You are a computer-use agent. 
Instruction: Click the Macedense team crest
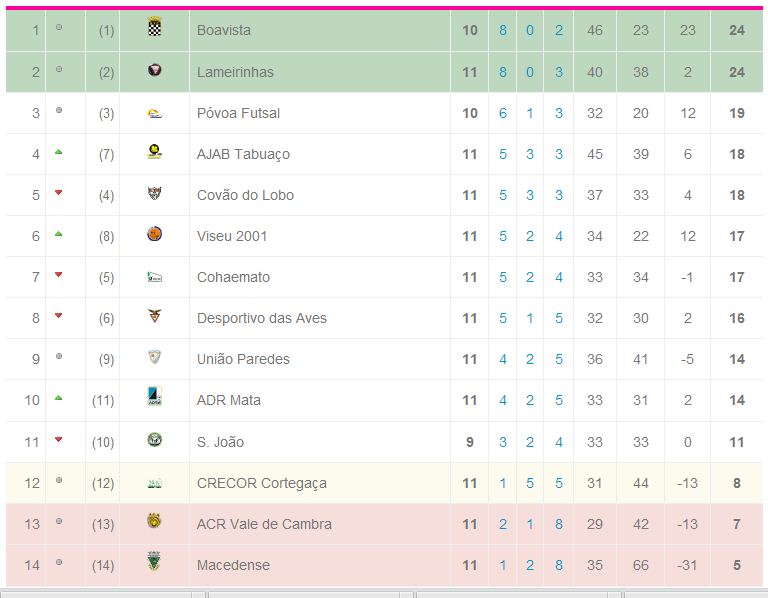click(x=154, y=563)
